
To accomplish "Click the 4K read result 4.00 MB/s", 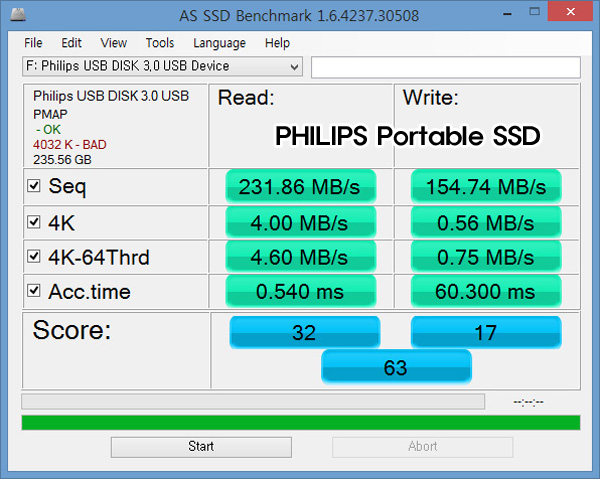I will click(301, 223).
